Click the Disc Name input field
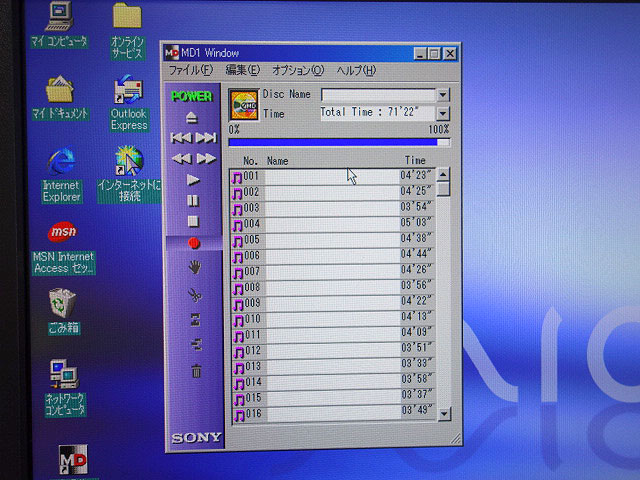640x480 pixels. tap(378, 95)
